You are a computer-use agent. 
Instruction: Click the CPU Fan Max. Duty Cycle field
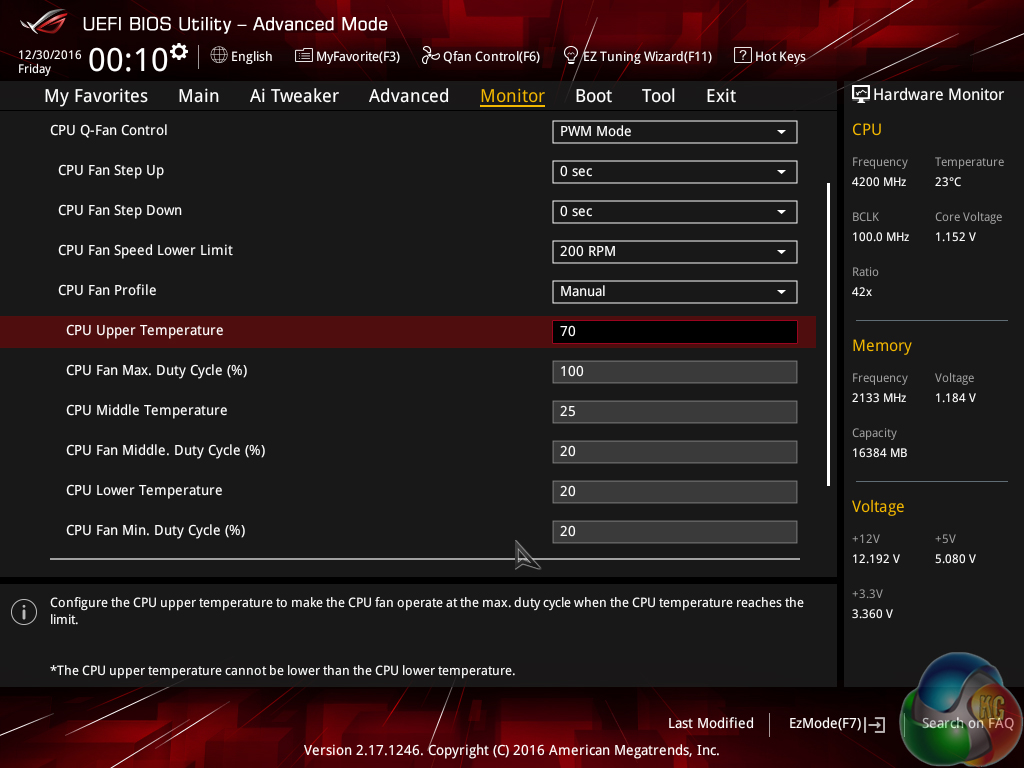pyautogui.click(x=674, y=372)
